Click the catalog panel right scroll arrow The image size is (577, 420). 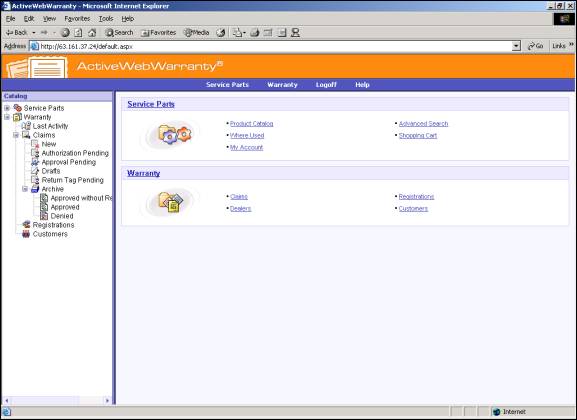pos(107,400)
